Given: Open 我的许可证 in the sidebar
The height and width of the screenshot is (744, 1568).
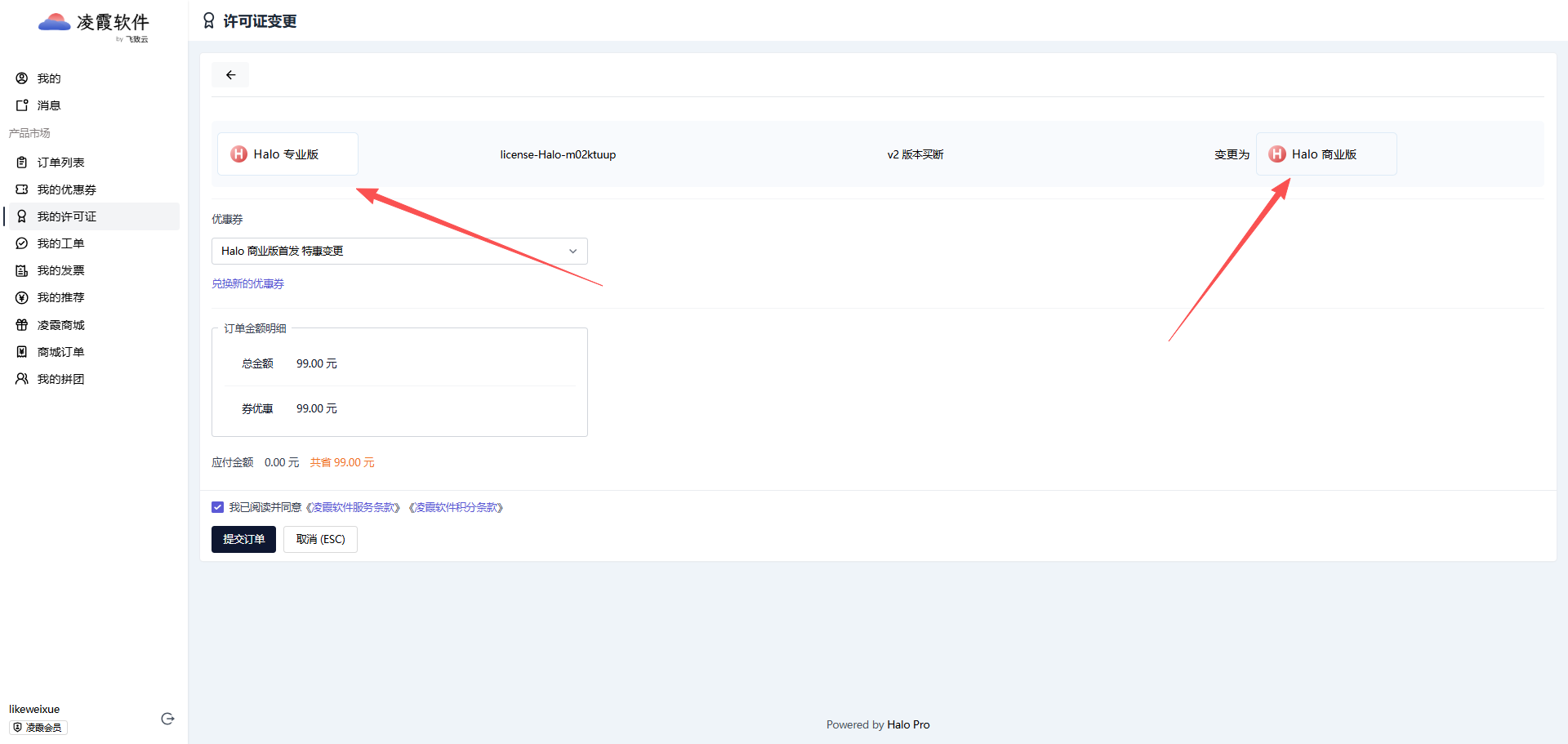Looking at the screenshot, I should [x=67, y=216].
